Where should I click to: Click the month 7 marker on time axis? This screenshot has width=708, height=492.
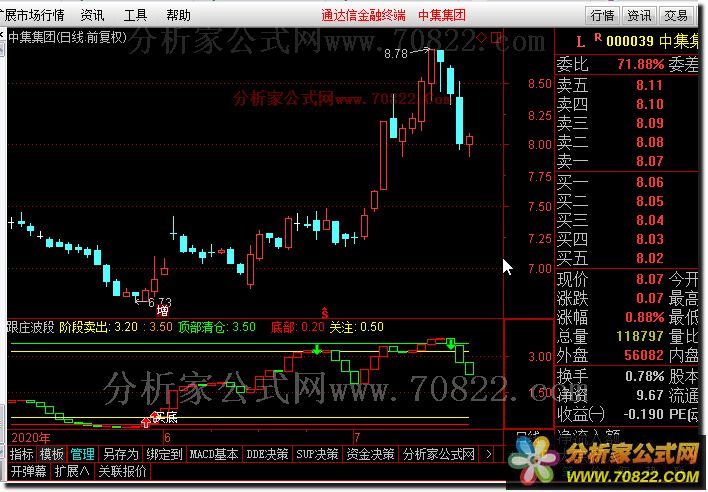pos(357,437)
